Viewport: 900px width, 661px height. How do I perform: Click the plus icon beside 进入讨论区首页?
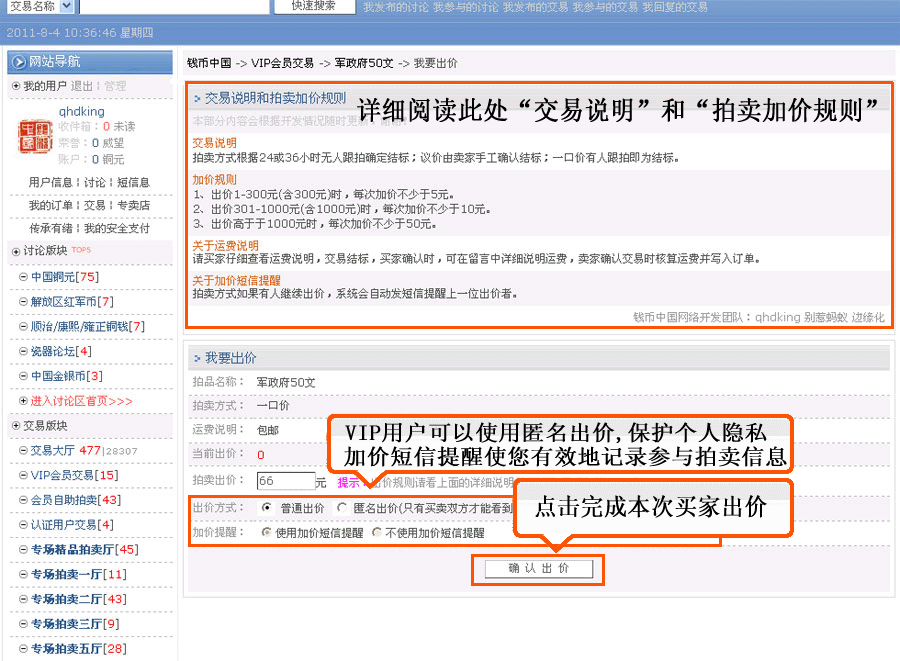click(x=23, y=401)
